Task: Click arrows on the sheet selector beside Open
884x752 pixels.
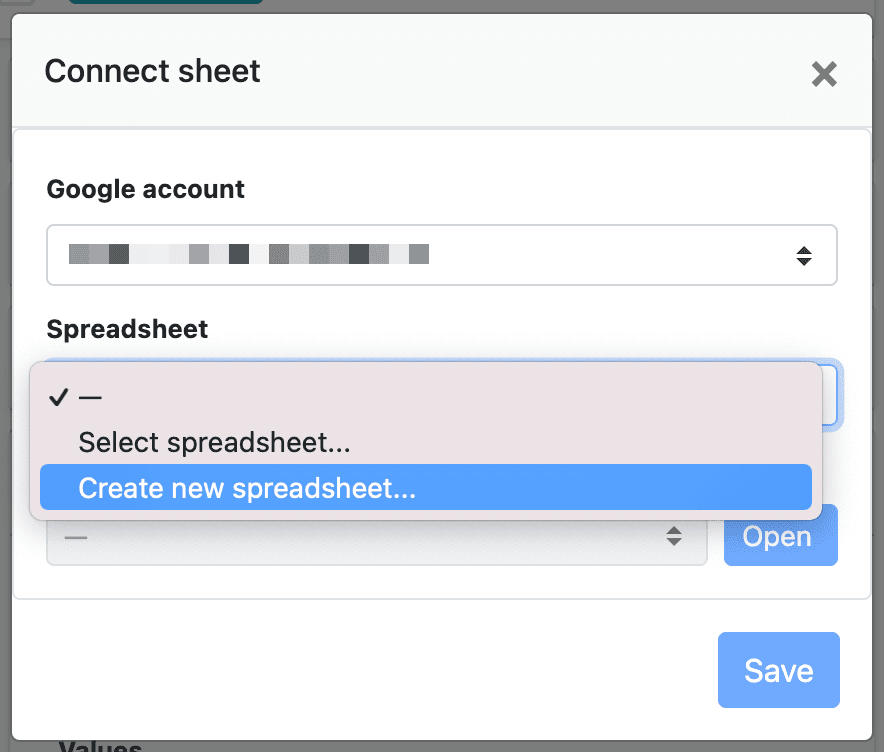Action: [x=675, y=537]
